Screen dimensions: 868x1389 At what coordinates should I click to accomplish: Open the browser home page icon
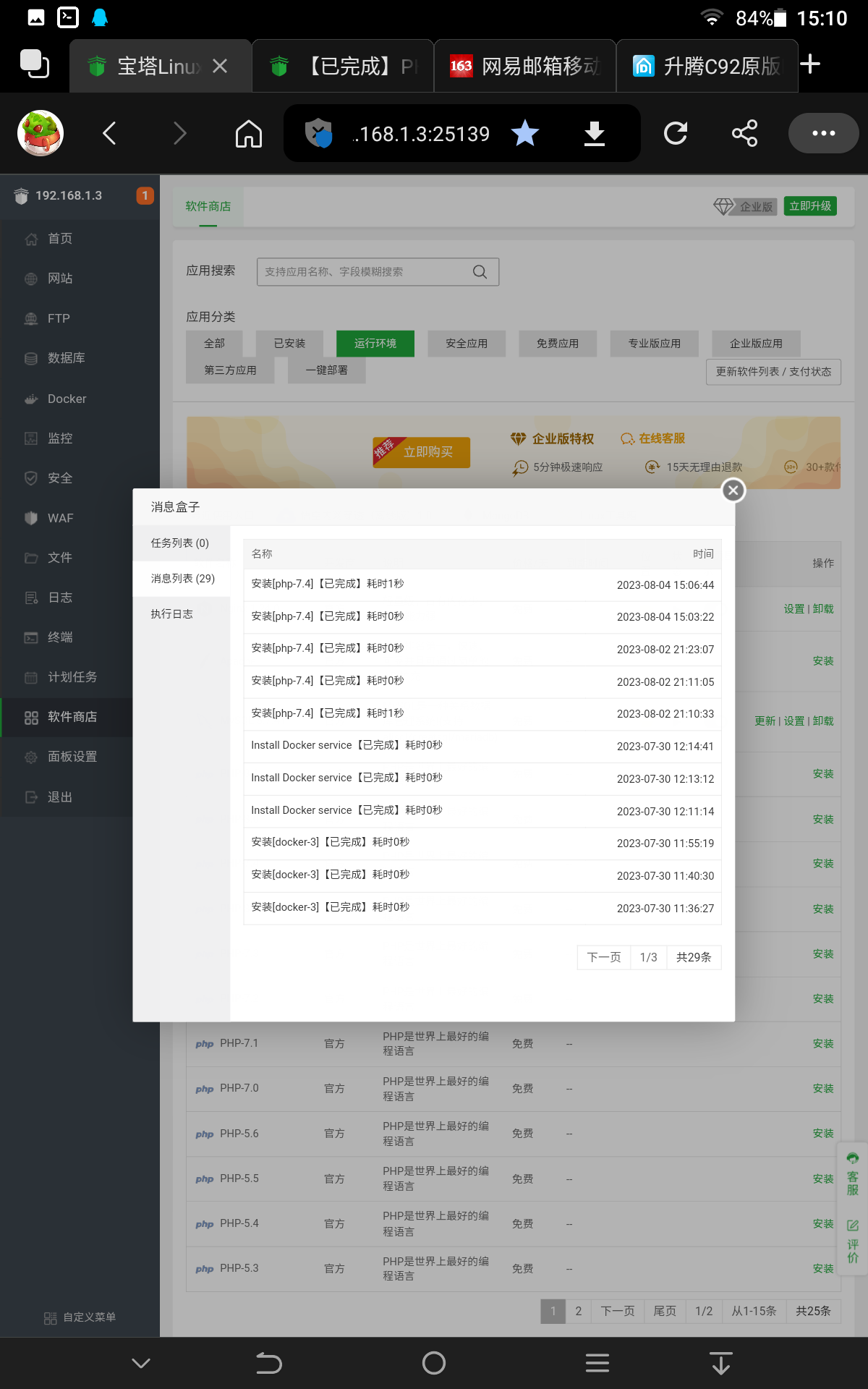tap(249, 133)
